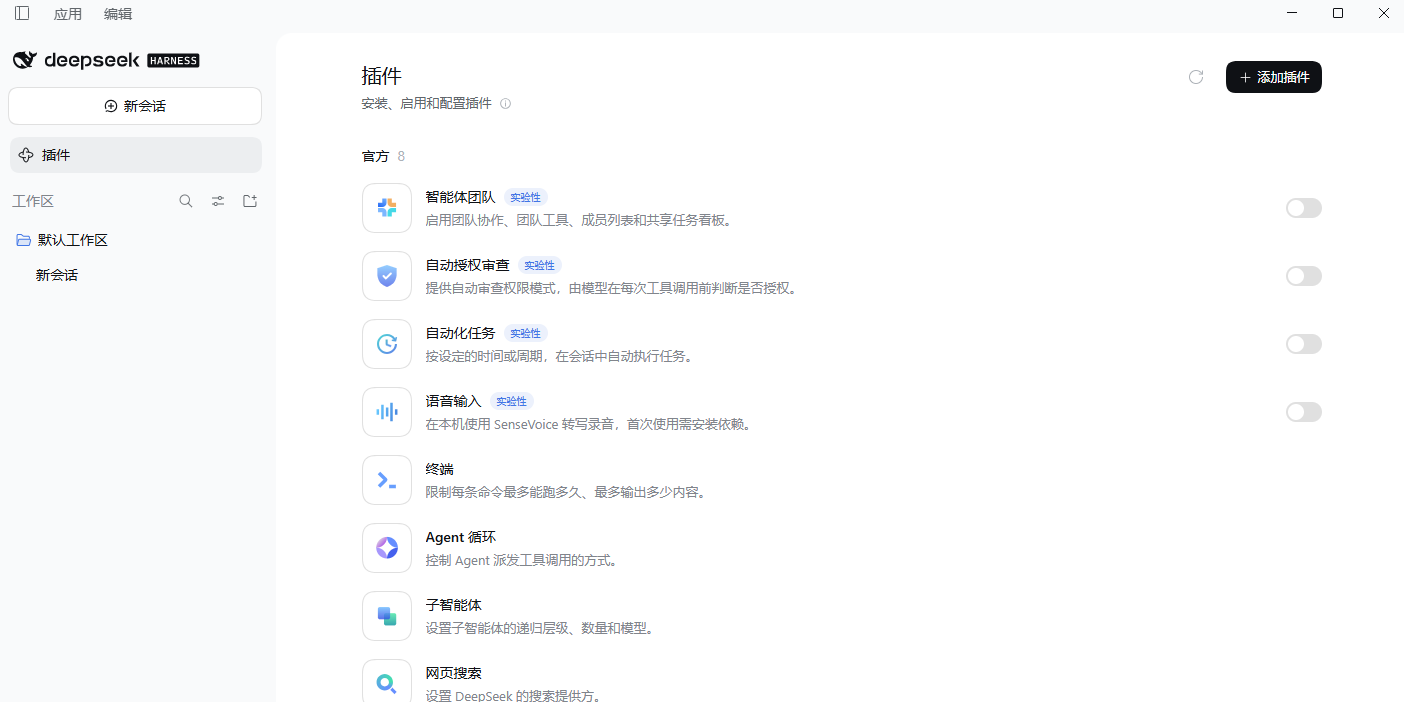Select 插件 in the sidebar
The width and height of the screenshot is (1404, 702).
135,155
